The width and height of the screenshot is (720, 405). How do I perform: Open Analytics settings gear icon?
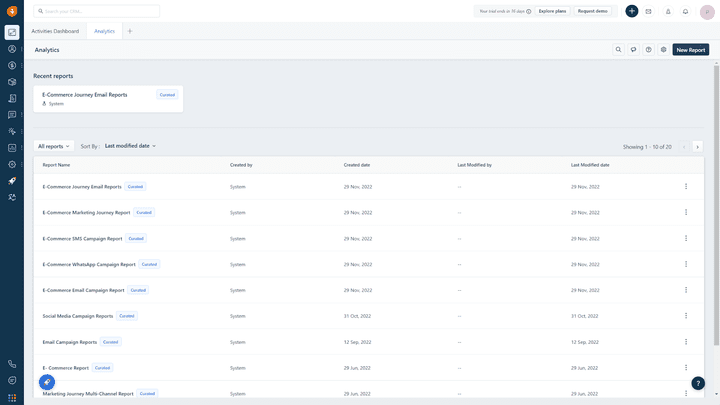(664, 49)
